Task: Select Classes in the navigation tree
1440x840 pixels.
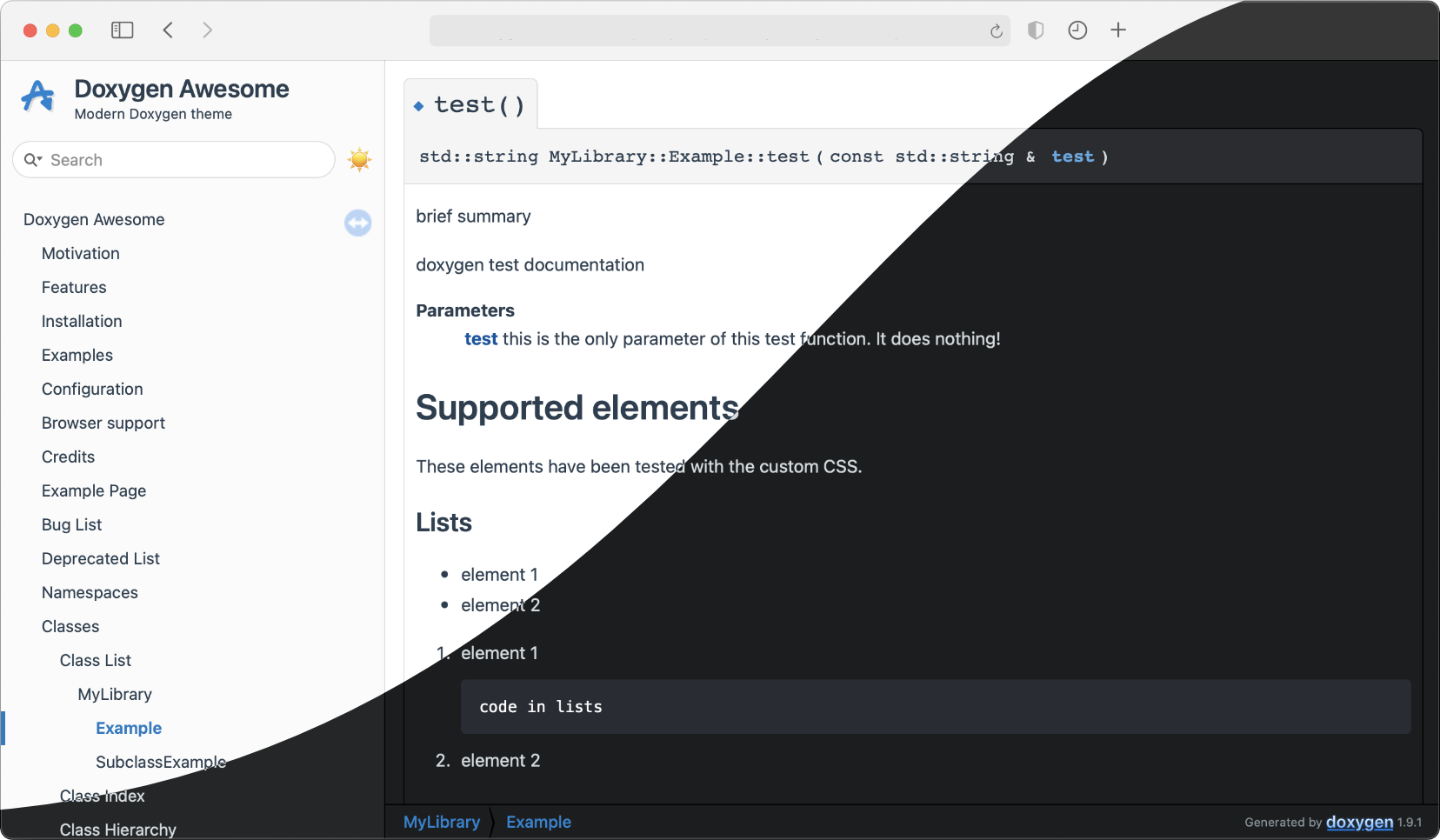Action: (70, 627)
